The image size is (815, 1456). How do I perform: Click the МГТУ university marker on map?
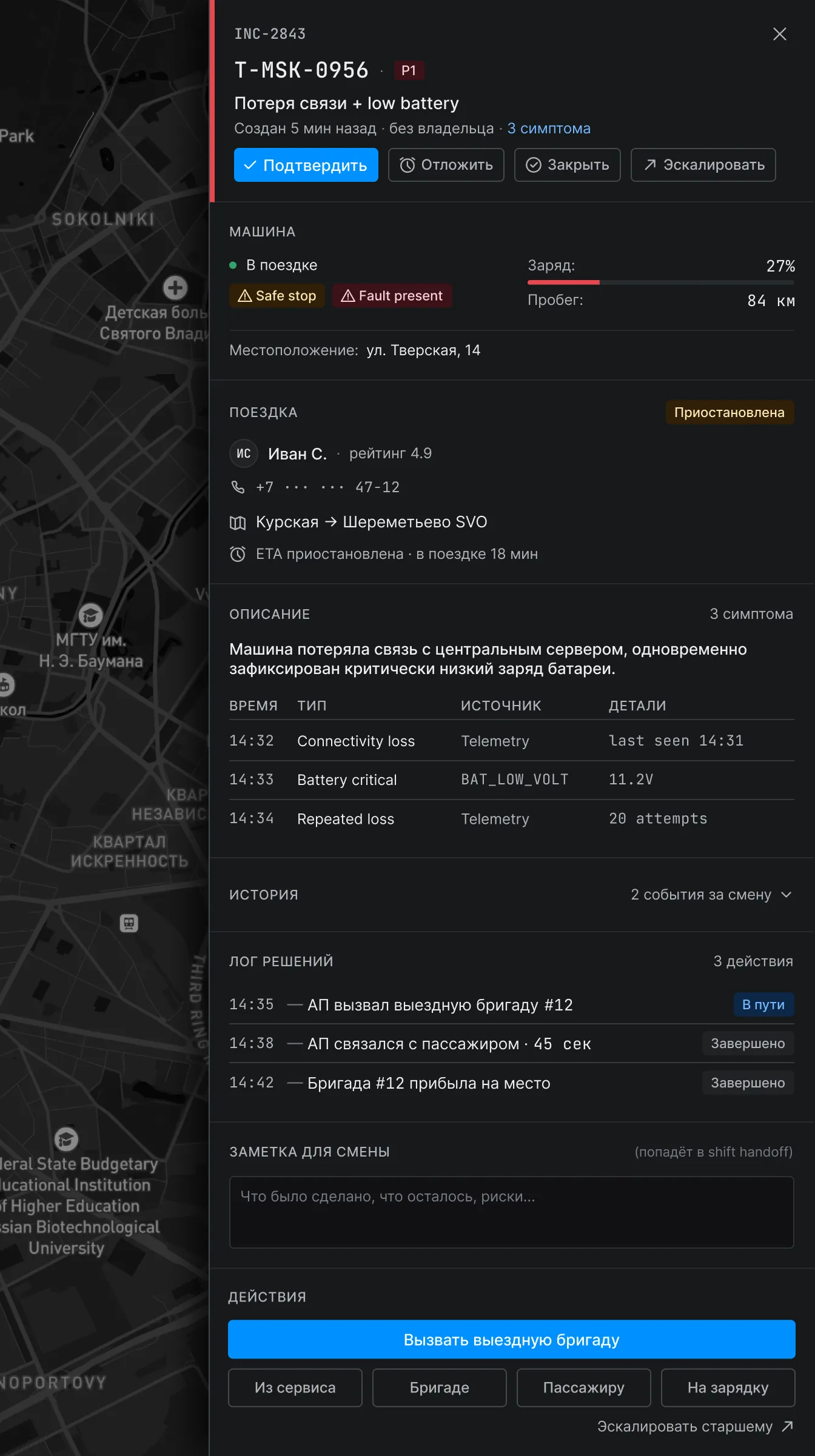coord(91,615)
